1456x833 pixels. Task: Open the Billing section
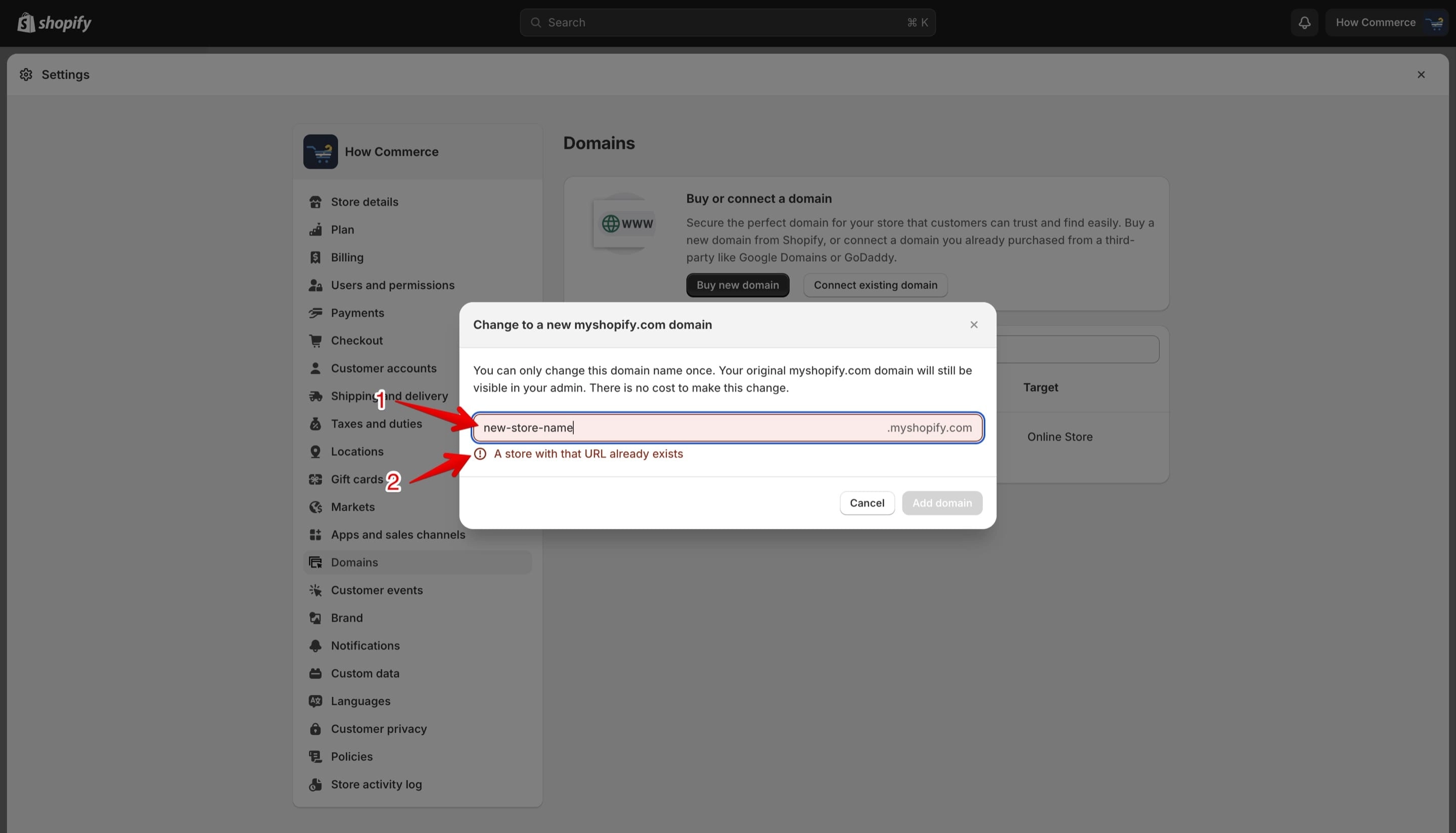coord(418,257)
